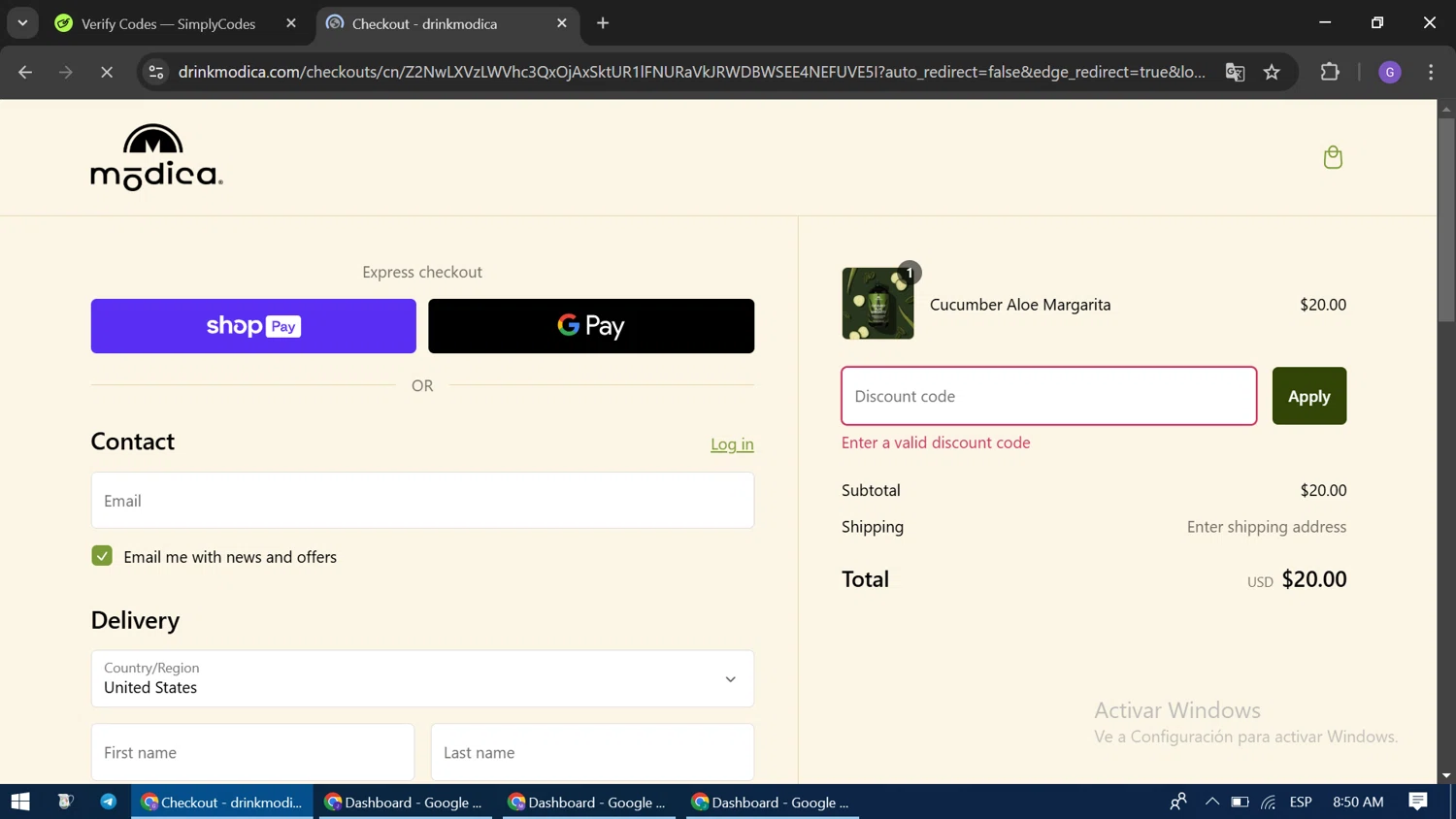Image resolution: width=1456 pixels, height=819 pixels.
Task: Open the Google profile avatar
Action: point(1390,72)
